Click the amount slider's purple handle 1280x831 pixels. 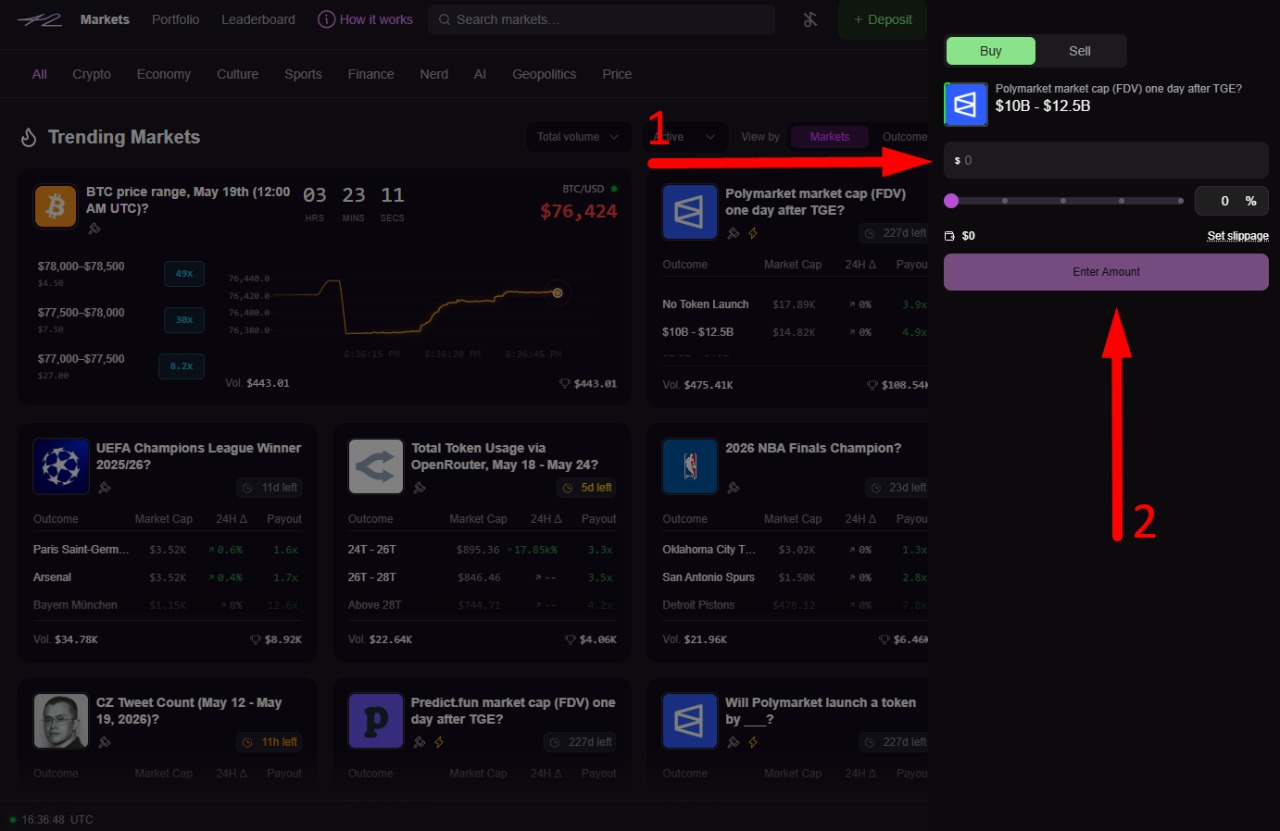coord(951,201)
